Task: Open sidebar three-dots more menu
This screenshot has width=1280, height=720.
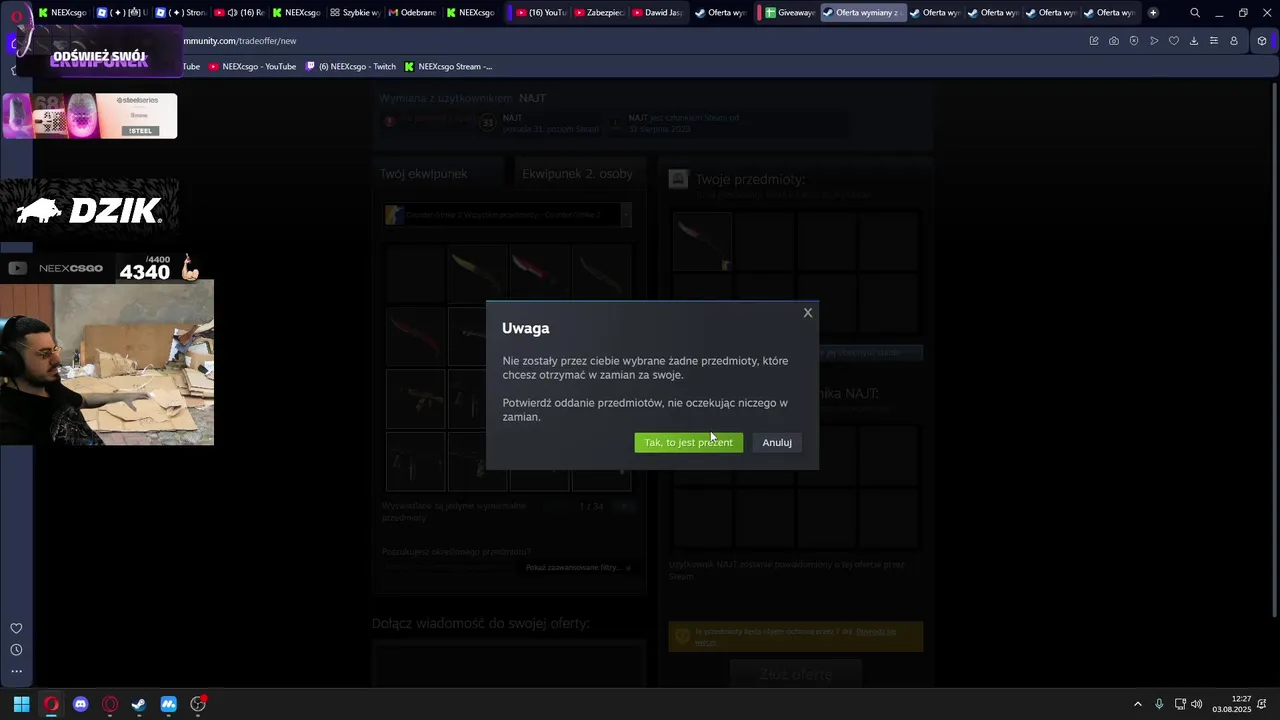Action: click(16, 671)
